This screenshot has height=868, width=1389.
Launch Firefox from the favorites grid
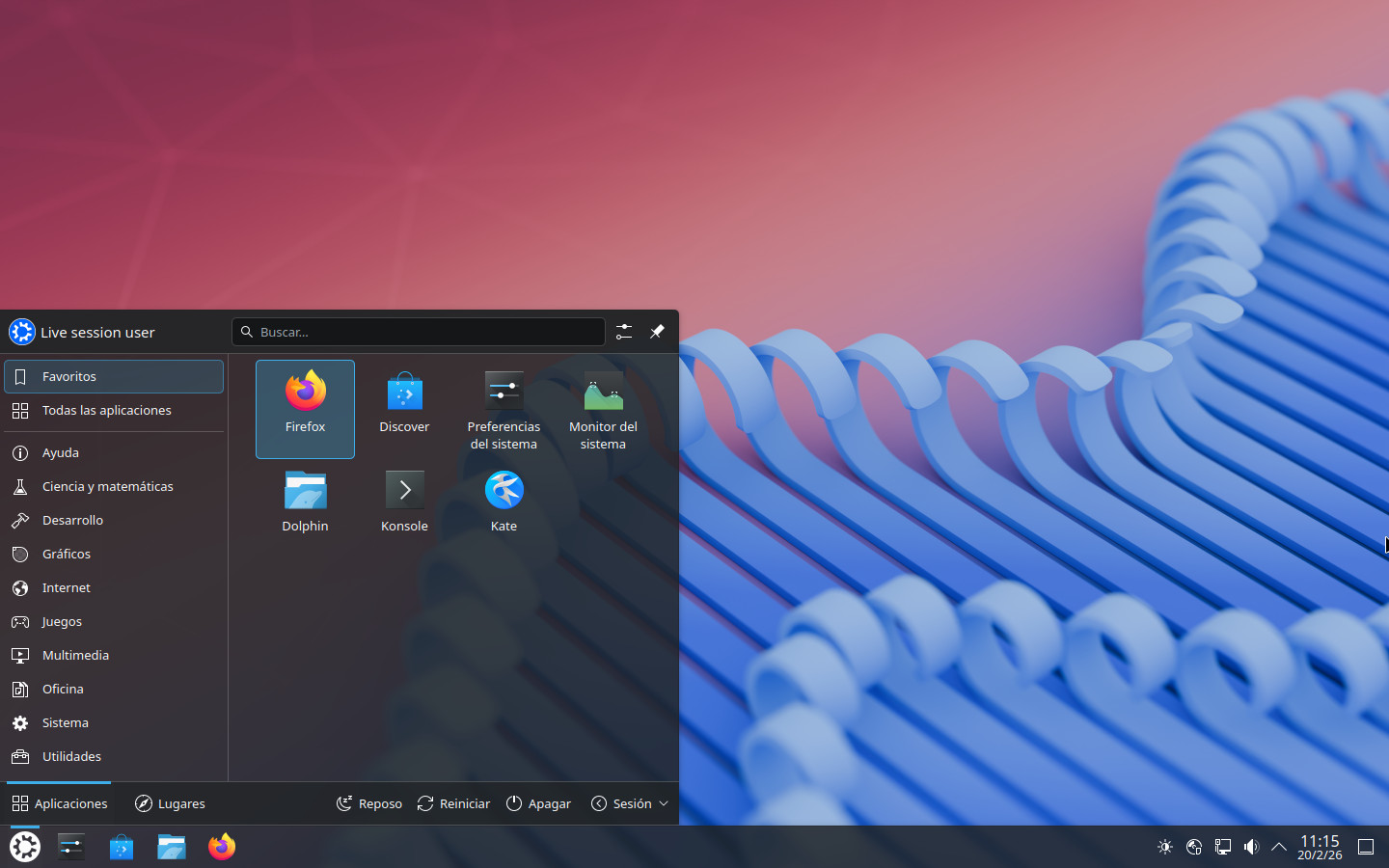pos(305,407)
